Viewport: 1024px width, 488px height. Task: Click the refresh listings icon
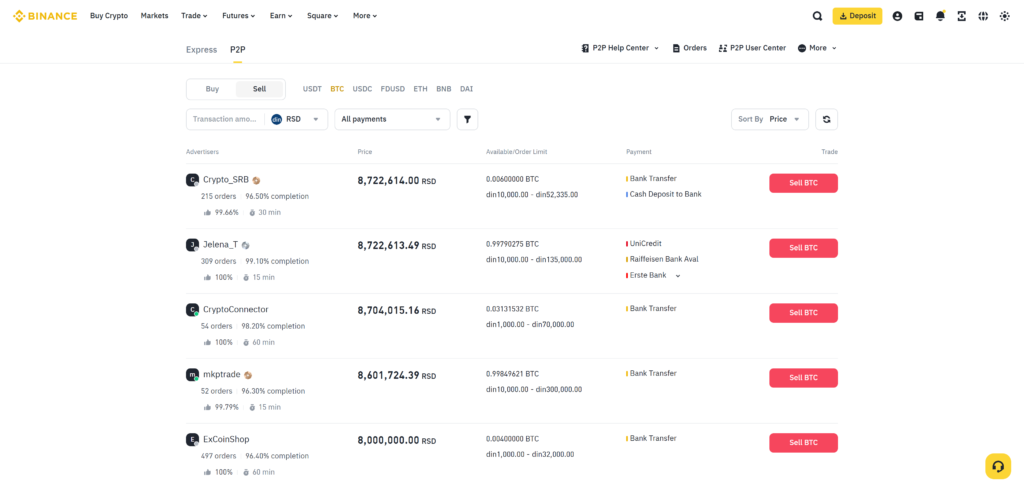[x=827, y=119]
